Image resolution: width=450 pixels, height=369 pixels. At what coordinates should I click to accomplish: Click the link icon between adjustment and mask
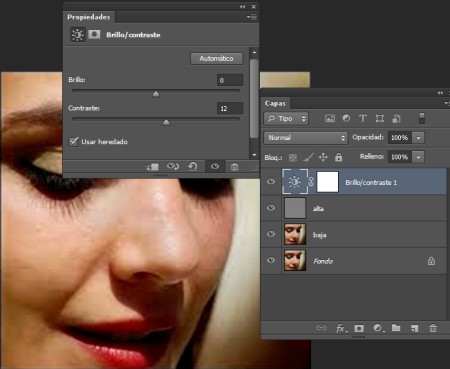point(311,182)
